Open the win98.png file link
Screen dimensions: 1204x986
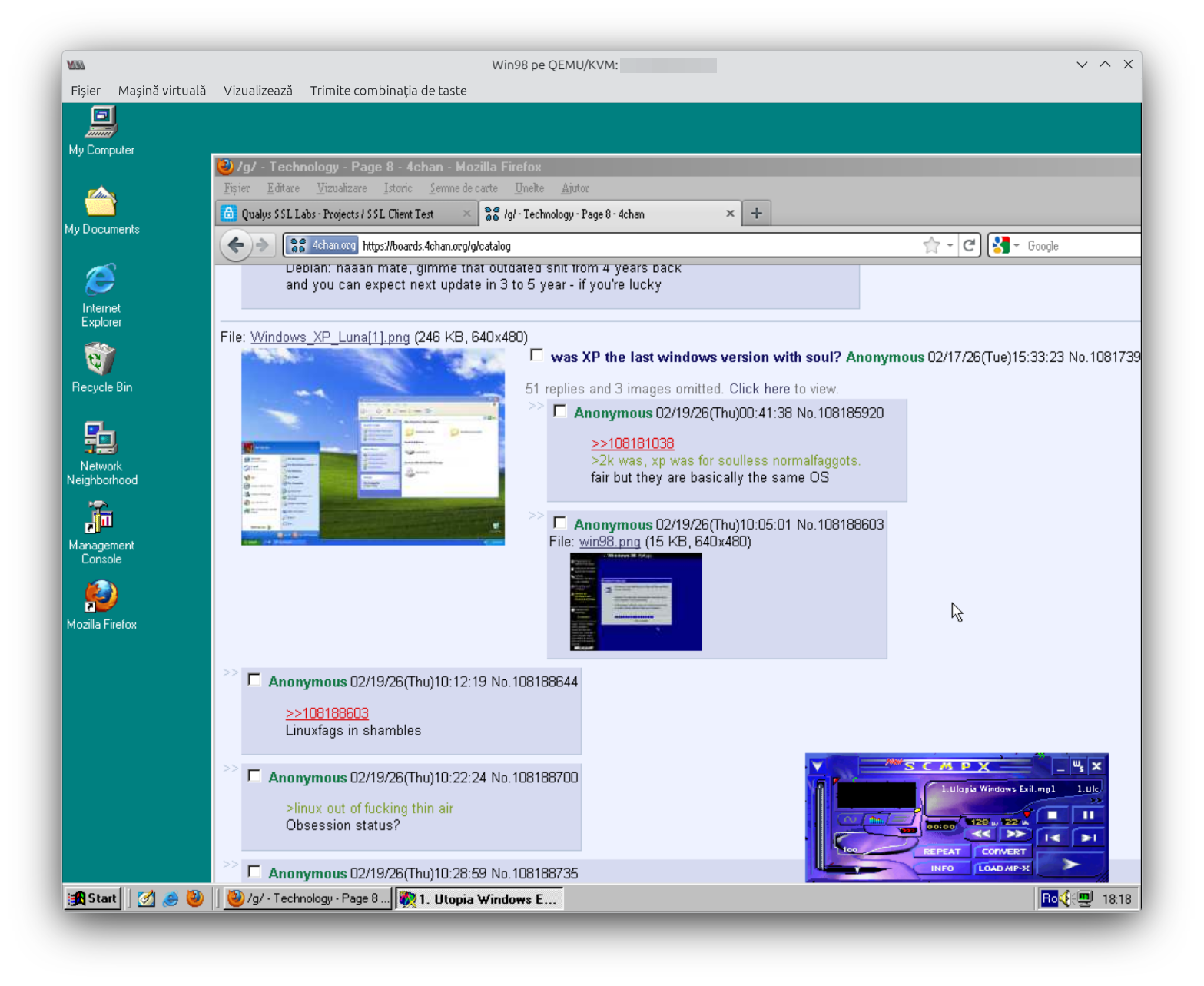pos(609,542)
